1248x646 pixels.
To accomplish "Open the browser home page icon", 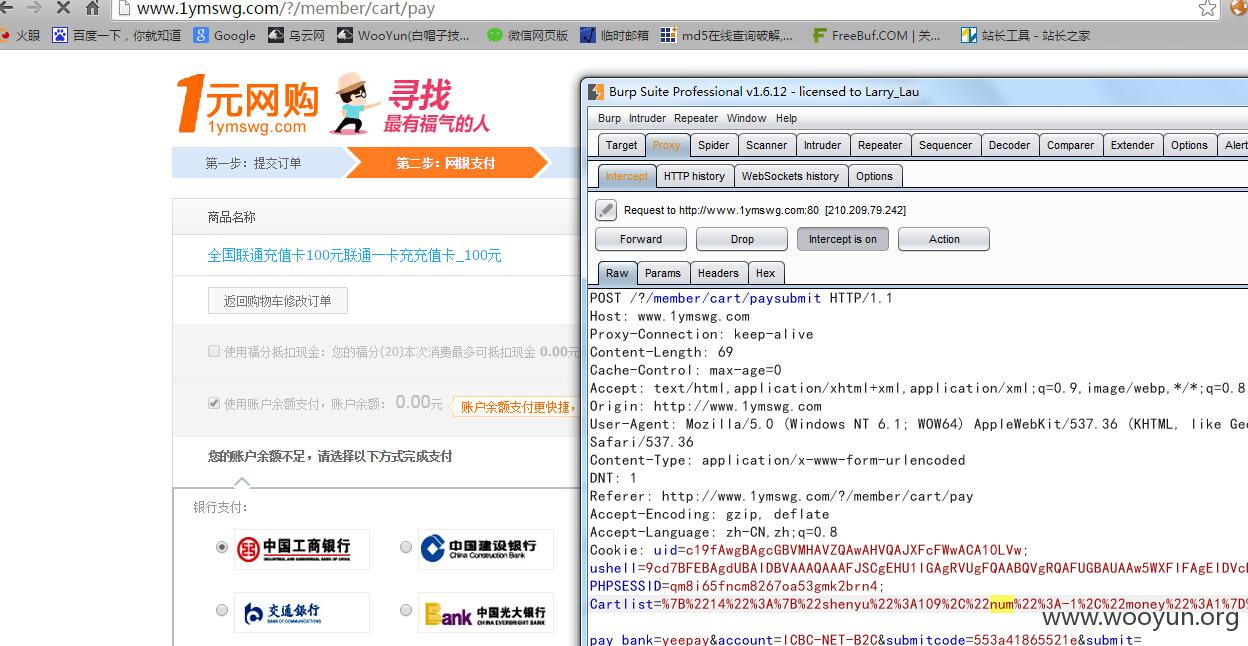I will 92,8.
